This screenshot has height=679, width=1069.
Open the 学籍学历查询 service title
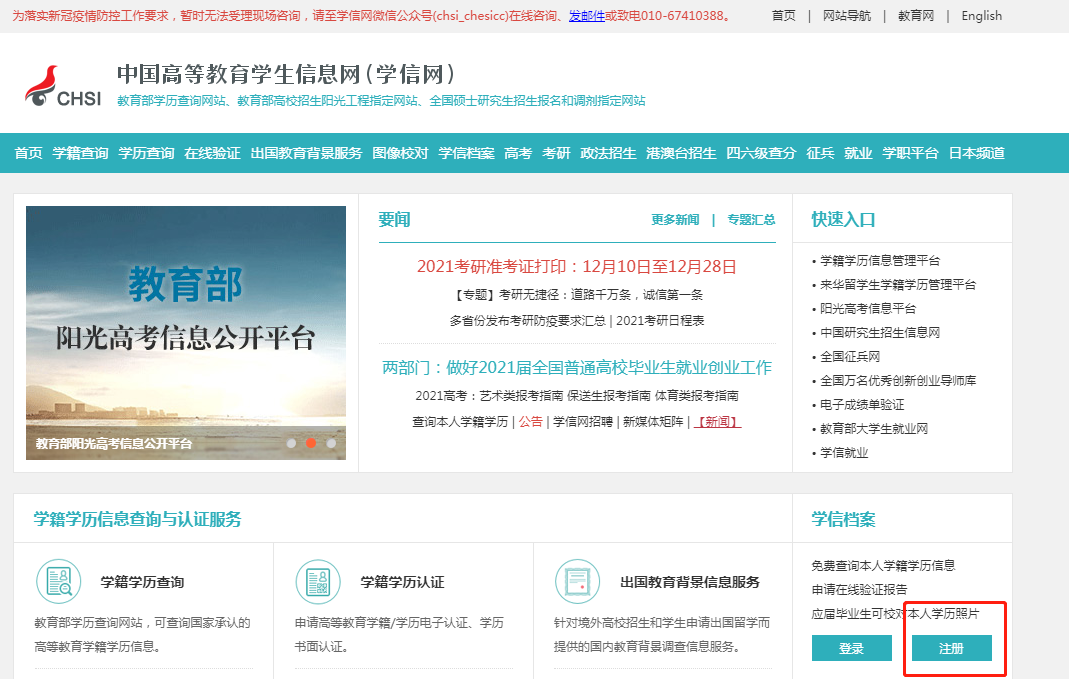pos(142,582)
